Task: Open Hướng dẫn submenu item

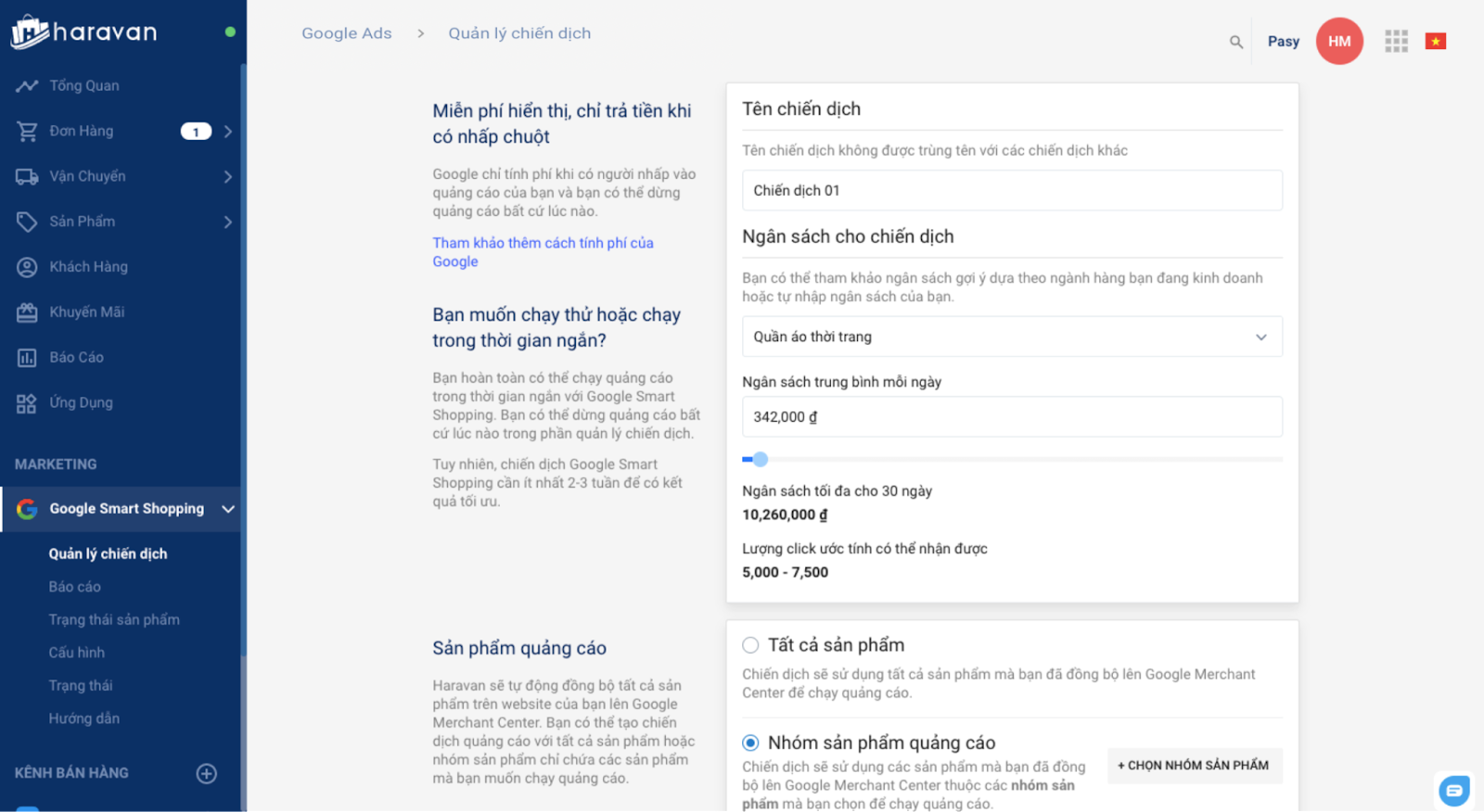Action: coord(84,718)
